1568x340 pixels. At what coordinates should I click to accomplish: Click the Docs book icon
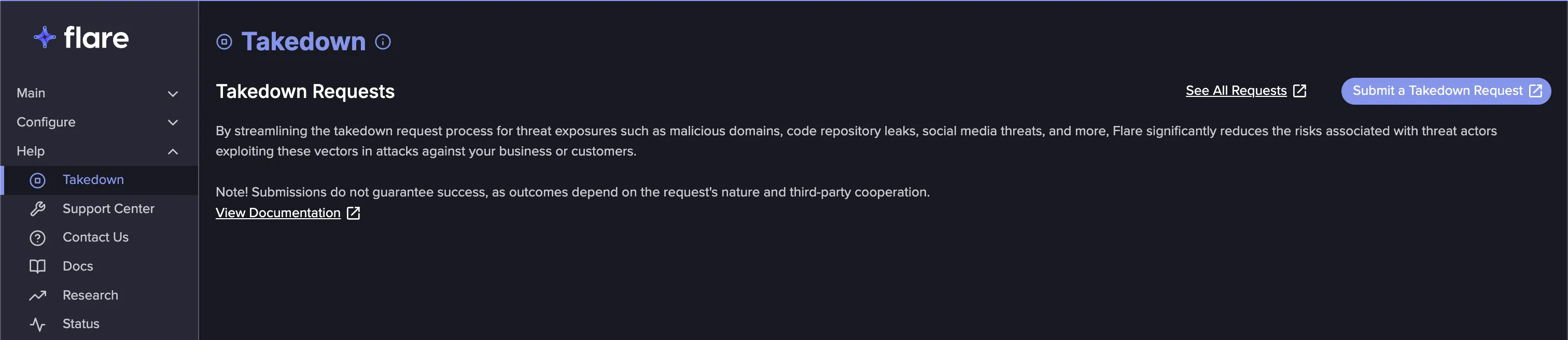(38, 266)
